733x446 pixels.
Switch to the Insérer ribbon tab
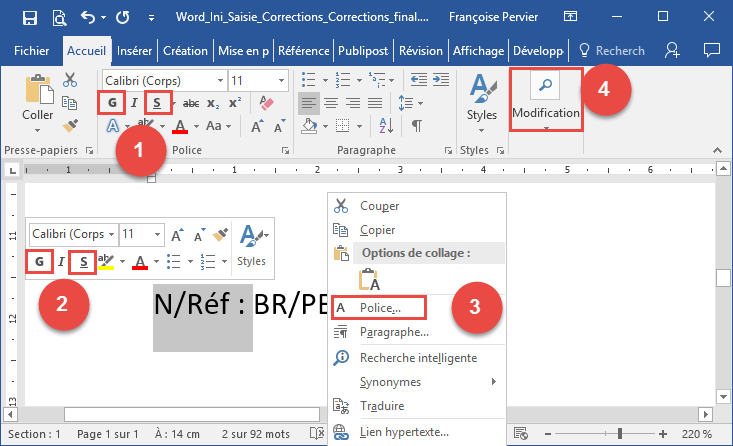pos(134,50)
